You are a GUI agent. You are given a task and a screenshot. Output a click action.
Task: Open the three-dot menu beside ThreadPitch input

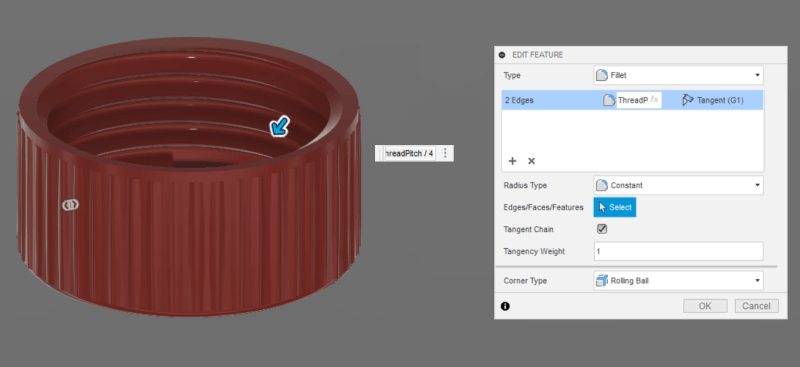click(x=445, y=153)
